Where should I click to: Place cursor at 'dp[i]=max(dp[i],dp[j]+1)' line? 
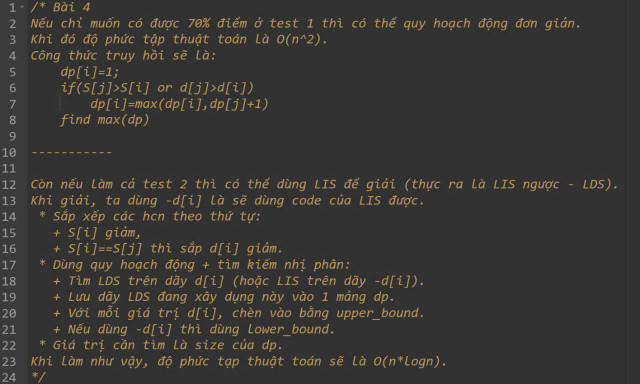click(x=179, y=104)
